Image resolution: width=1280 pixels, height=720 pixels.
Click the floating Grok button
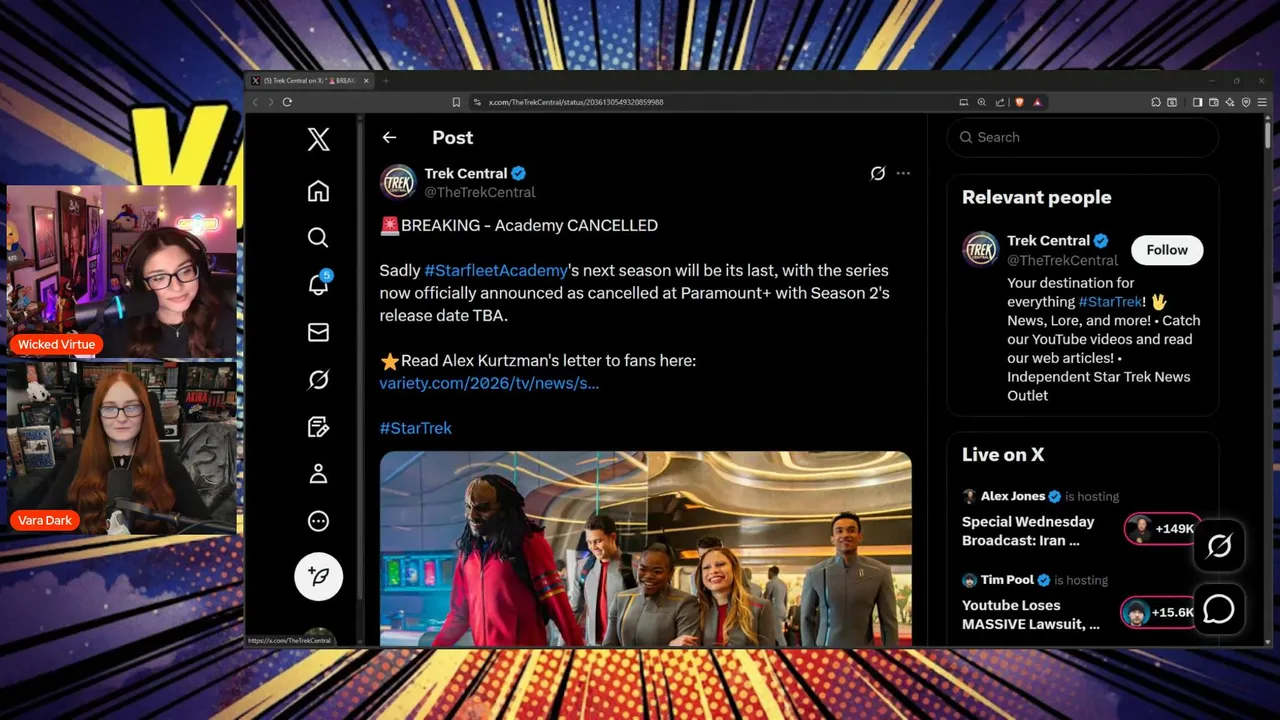1219,546
